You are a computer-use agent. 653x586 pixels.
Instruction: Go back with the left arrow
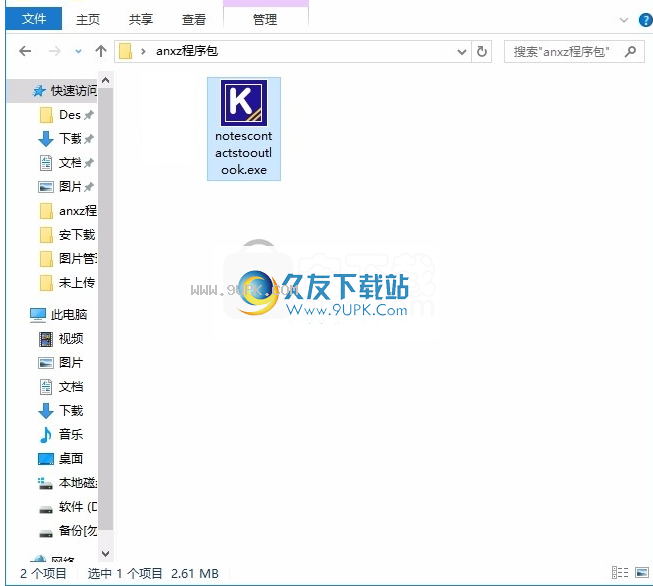(25, 51)
